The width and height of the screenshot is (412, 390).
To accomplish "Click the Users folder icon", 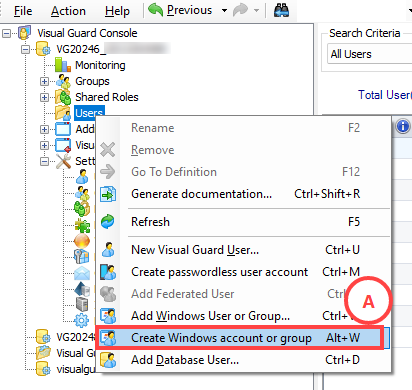I will click(63, 113).
